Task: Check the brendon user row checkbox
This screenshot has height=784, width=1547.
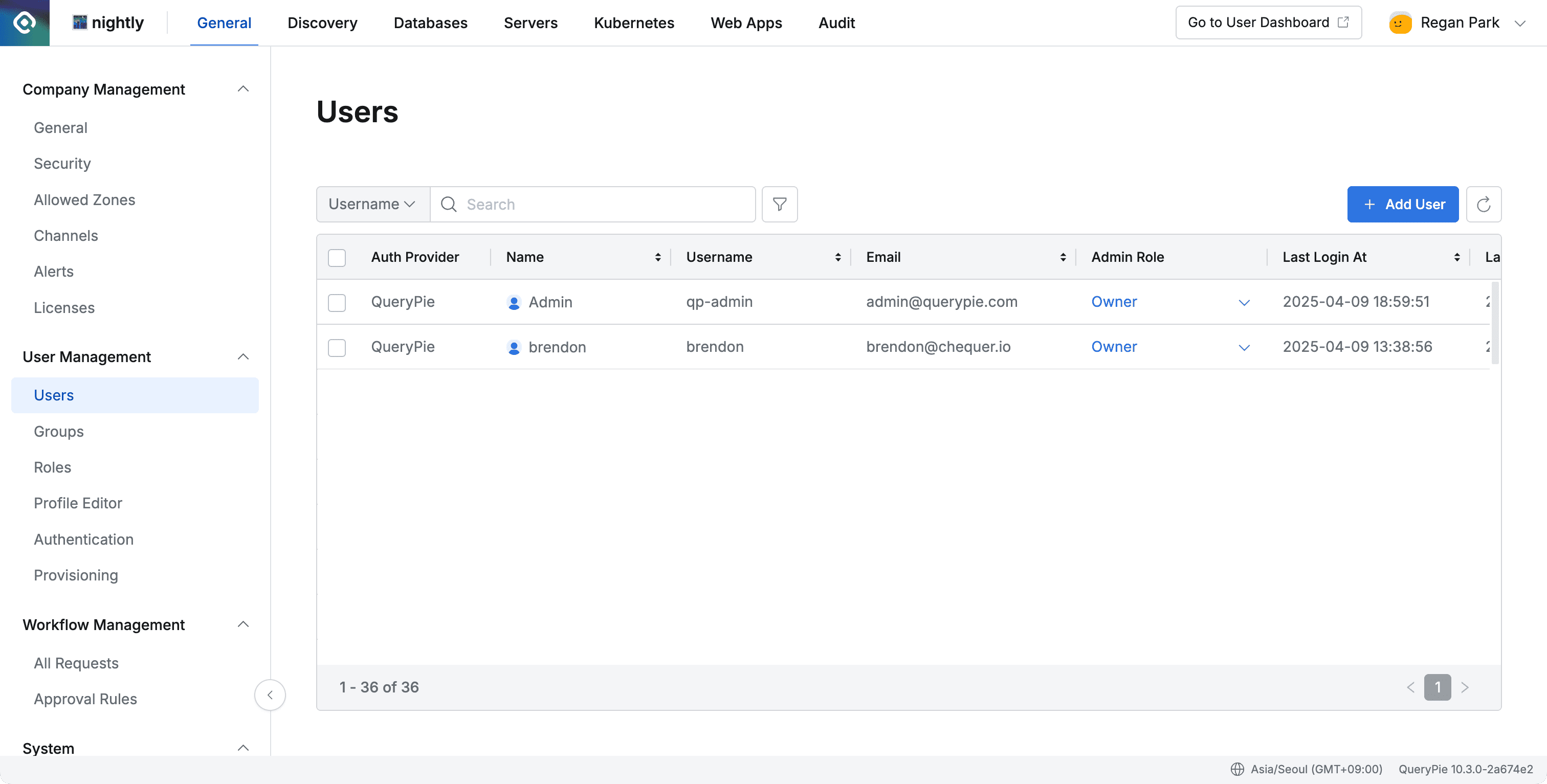Action: pos(337,348)
